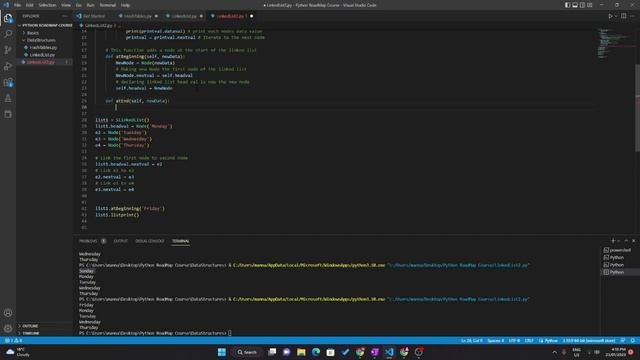Toggle Primary Side Bar layout icon
640x360 pixels.
tap(567, 5)
